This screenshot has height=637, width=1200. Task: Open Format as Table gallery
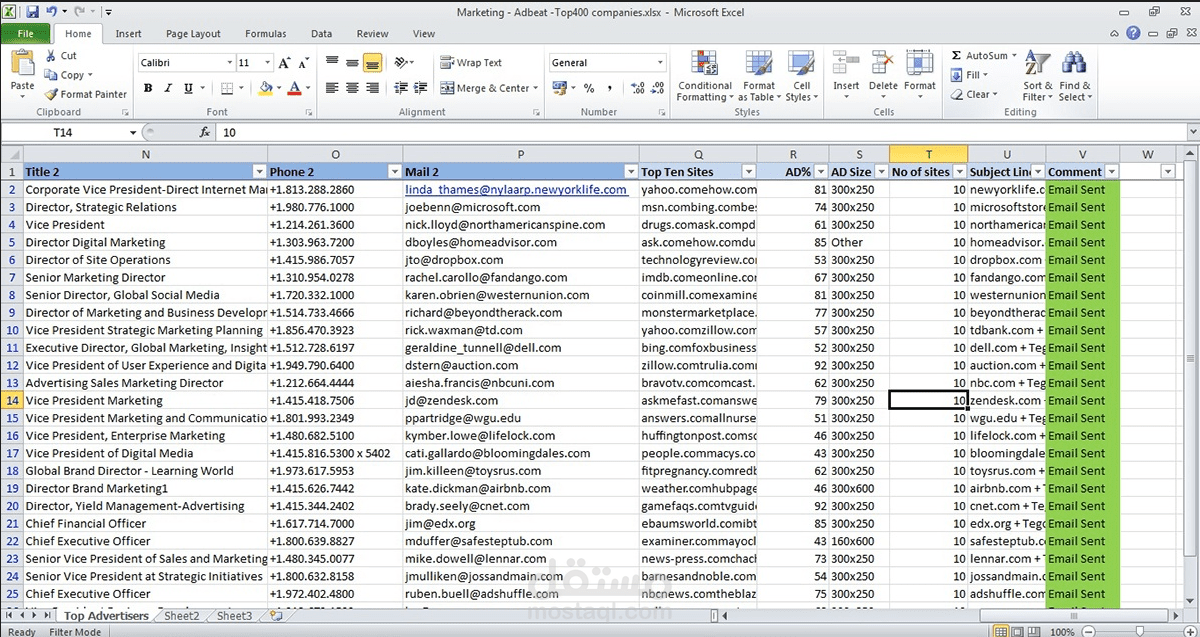point(759,77)
